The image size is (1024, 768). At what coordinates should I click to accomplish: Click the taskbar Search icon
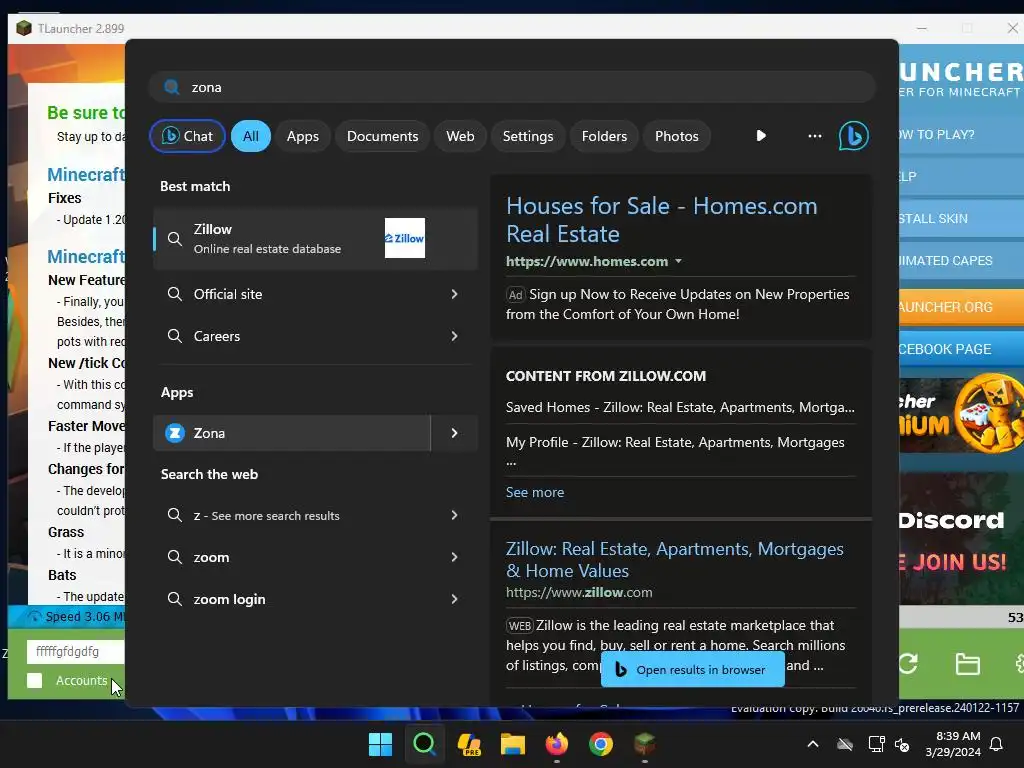424,744
